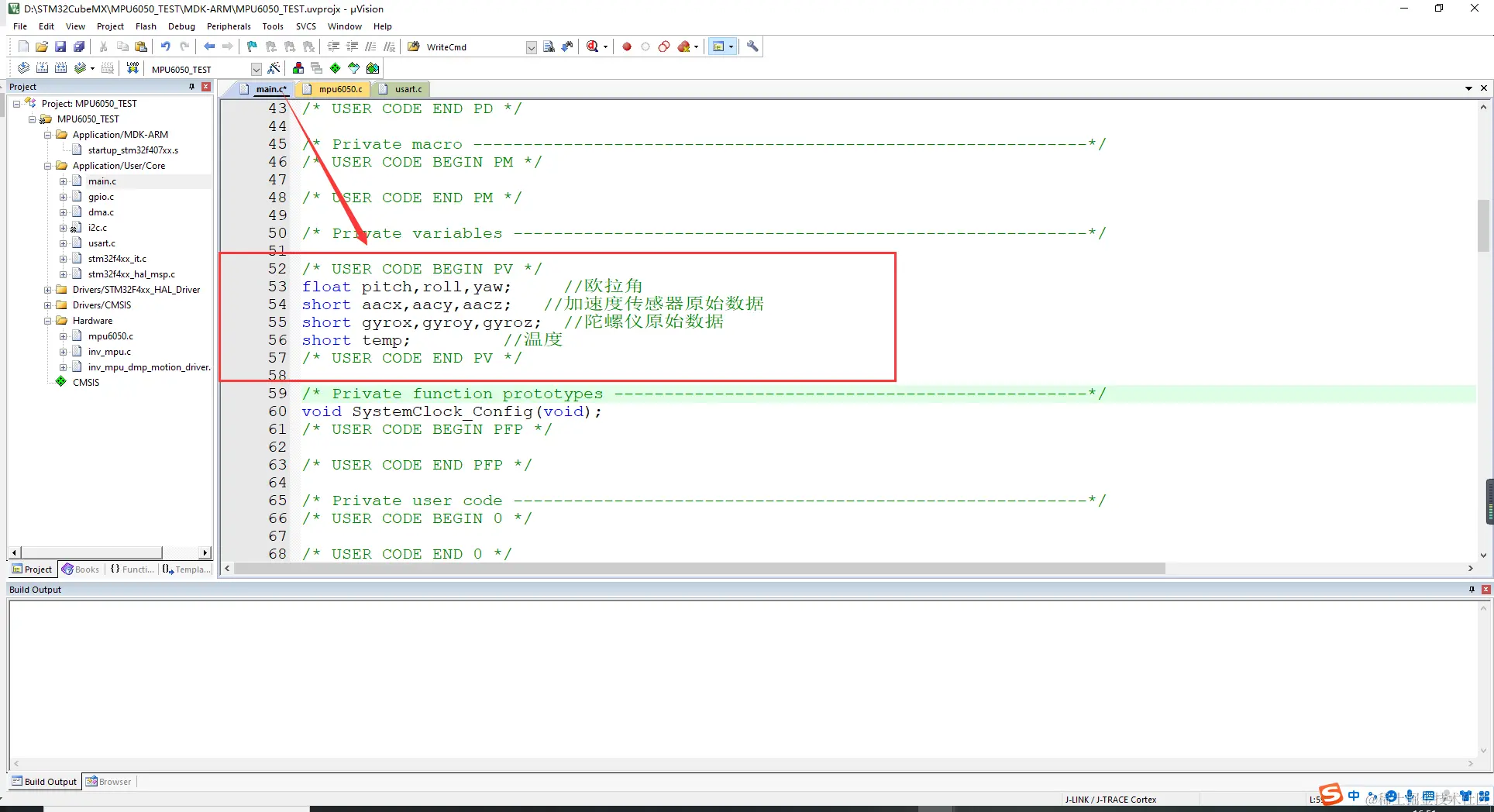Expand the Drivers/CMSIS folder
The image size is (1494, 812).
coord(47,305)
